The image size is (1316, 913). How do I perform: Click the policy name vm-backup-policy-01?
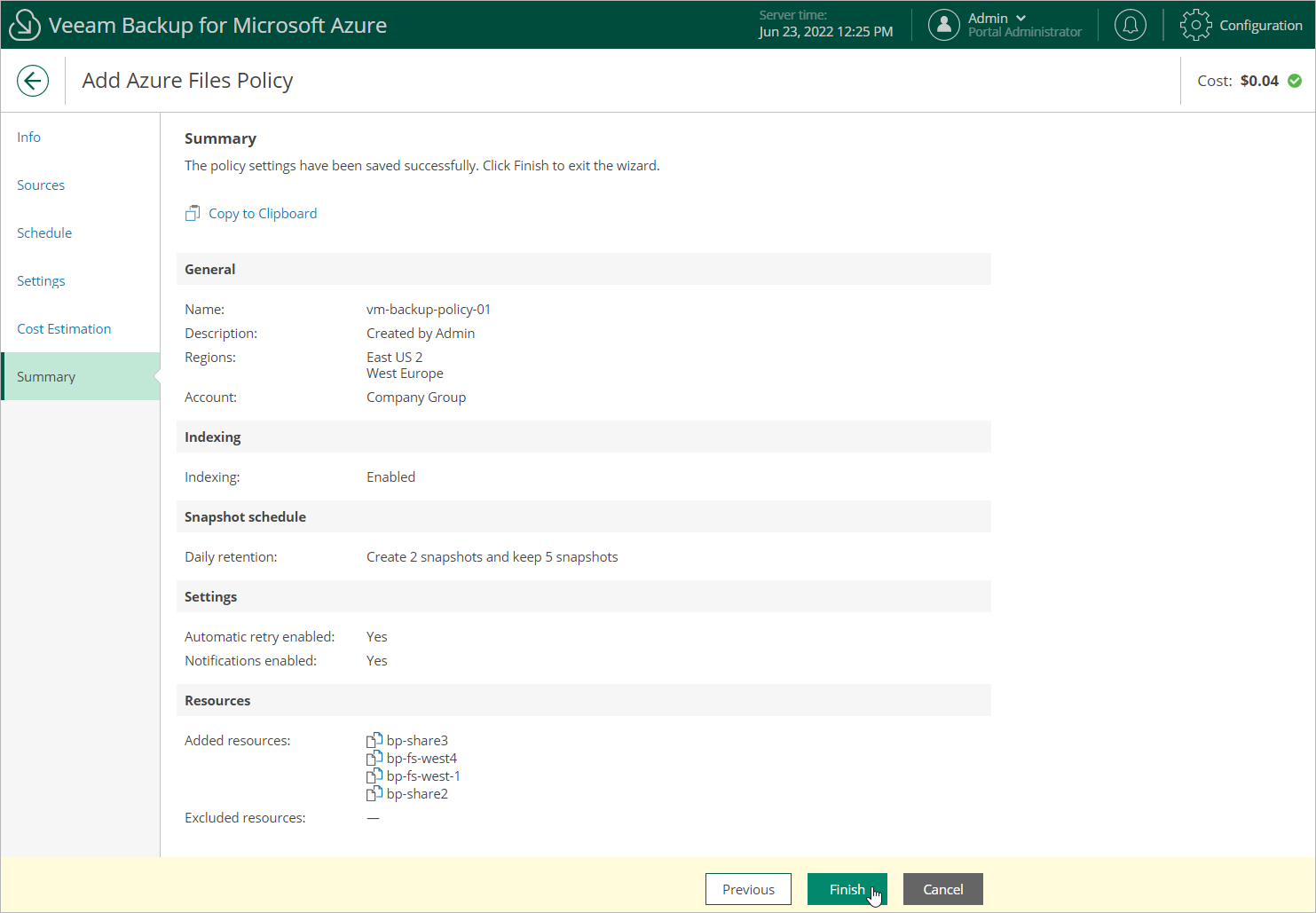tap(429, 309)
